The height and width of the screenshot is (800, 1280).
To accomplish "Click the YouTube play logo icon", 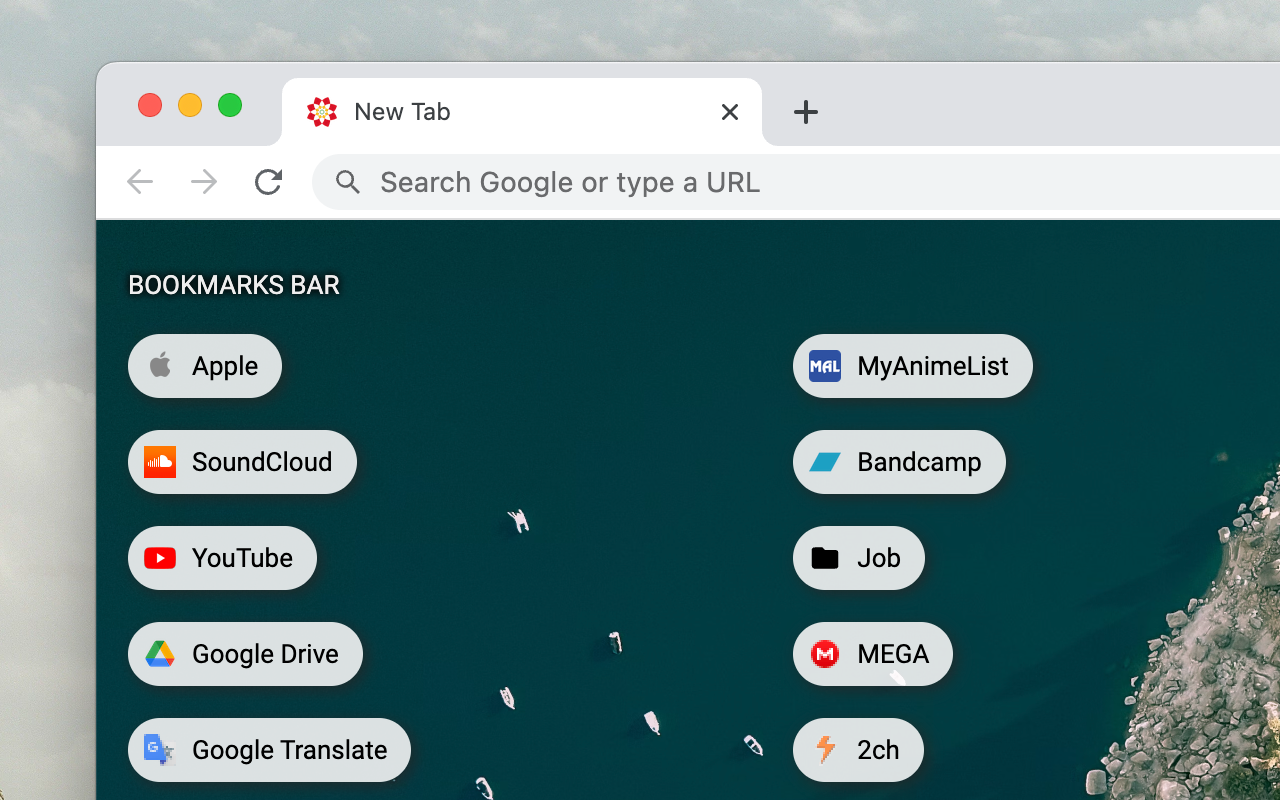I will (160, 558).
